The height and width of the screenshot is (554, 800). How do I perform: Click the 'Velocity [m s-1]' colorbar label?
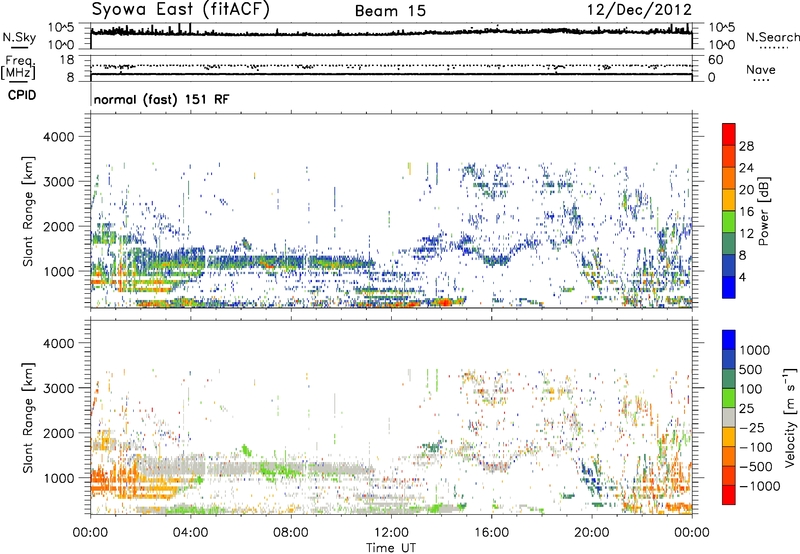pyautogui.click(x=790, y=417)
